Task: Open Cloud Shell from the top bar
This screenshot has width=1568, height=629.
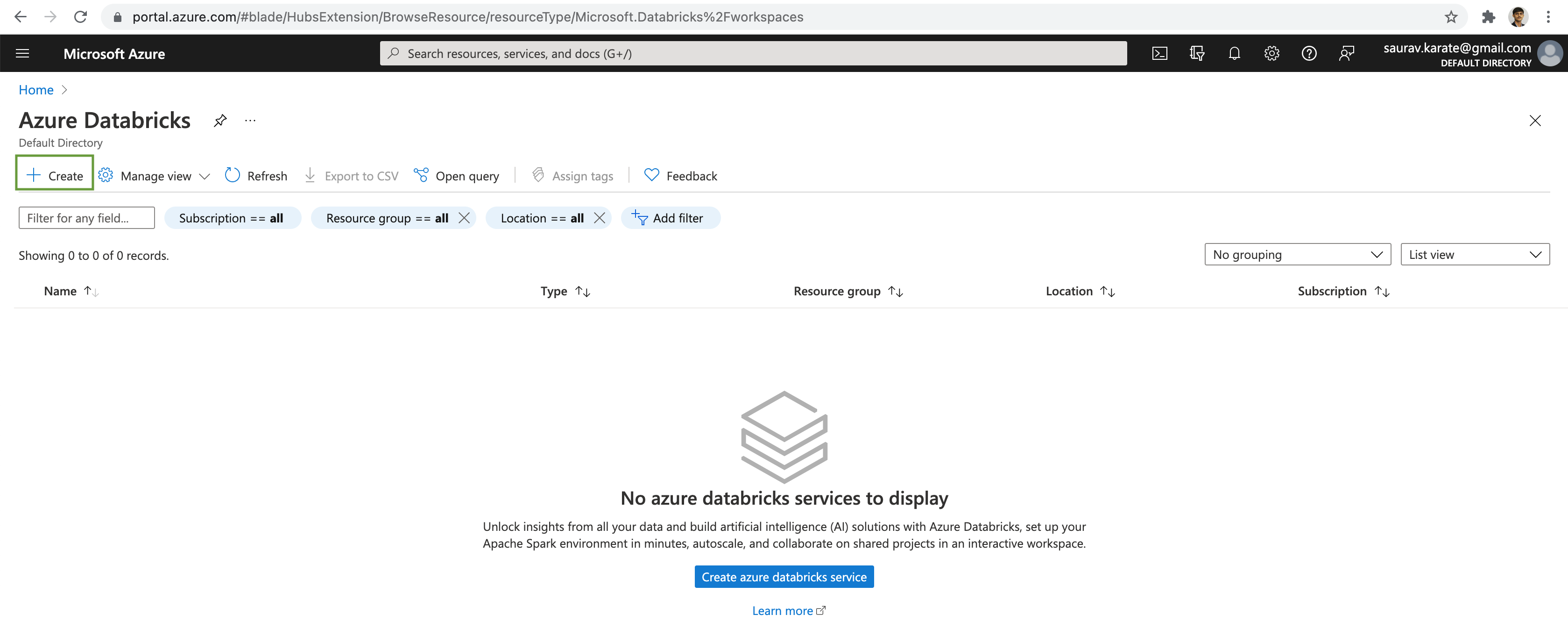Action: point(1159,54)
